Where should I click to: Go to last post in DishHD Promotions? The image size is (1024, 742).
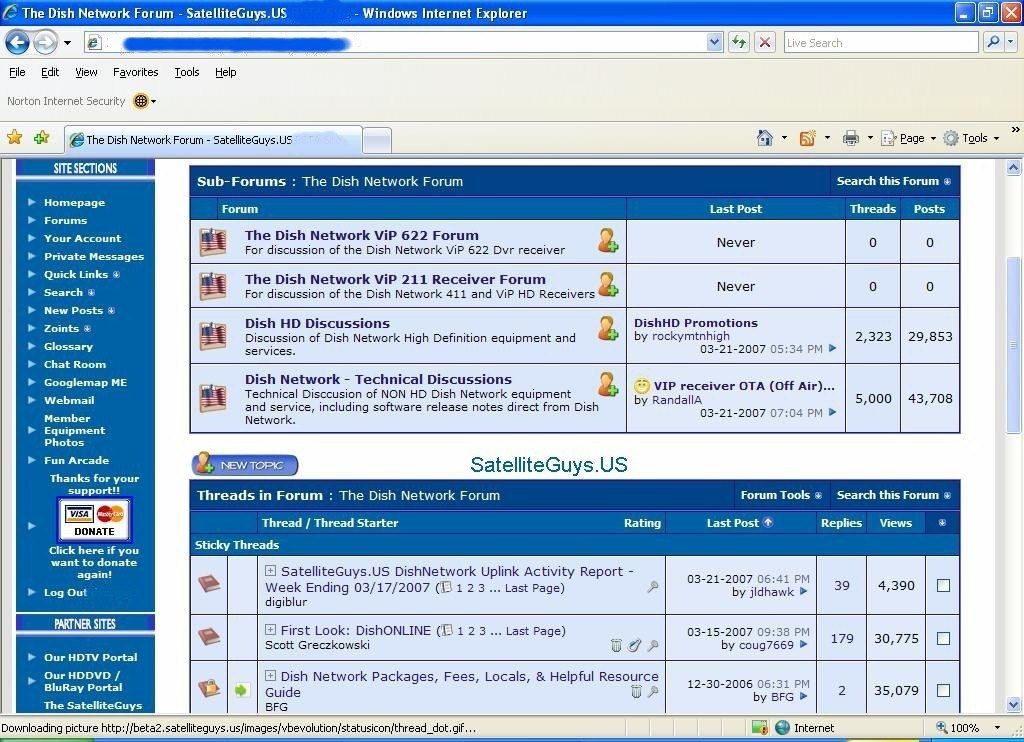tap(832, 348)
